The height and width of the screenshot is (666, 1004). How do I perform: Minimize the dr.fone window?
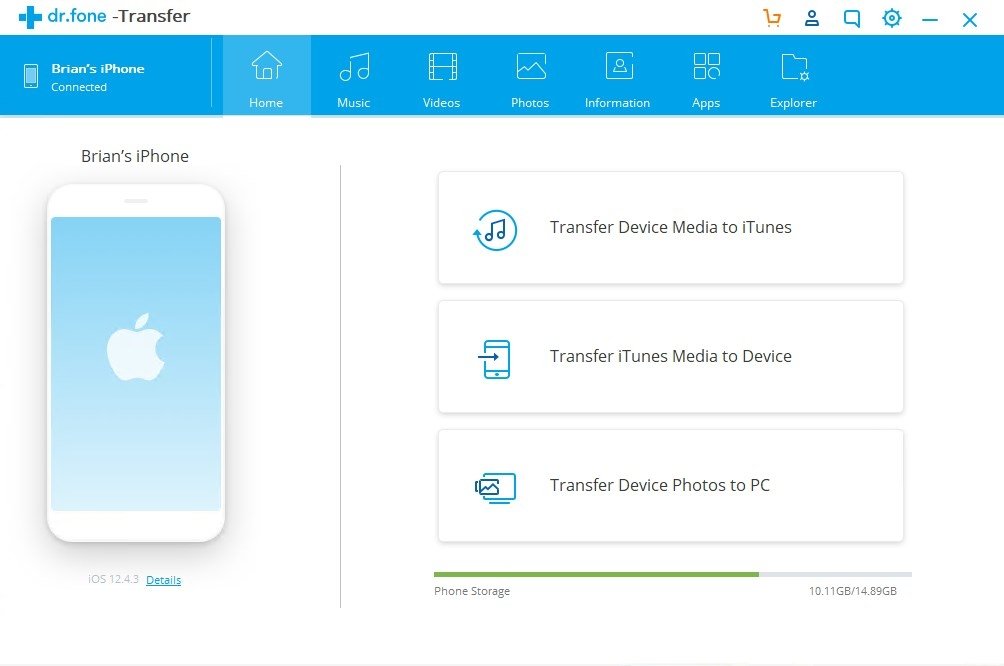coord(930,20)
